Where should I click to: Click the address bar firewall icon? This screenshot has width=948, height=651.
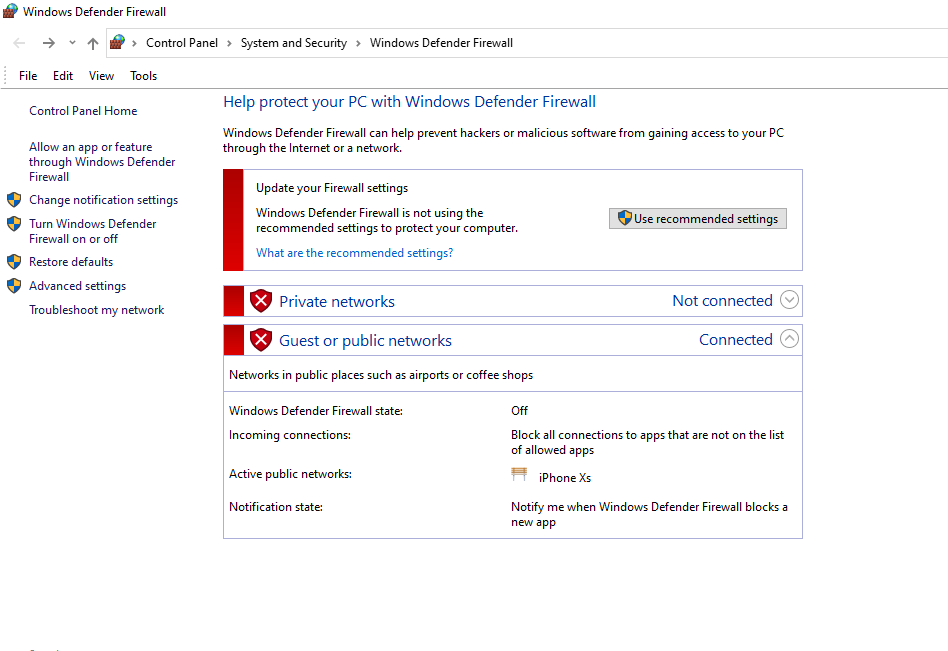point(117,42)
